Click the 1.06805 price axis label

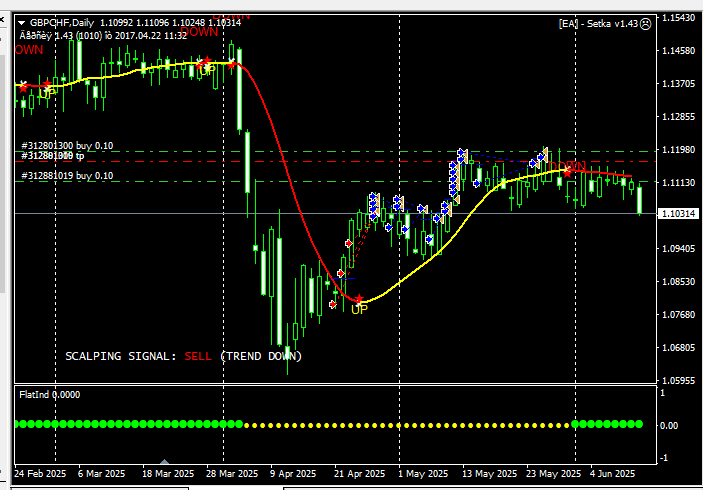pos(679,348)
